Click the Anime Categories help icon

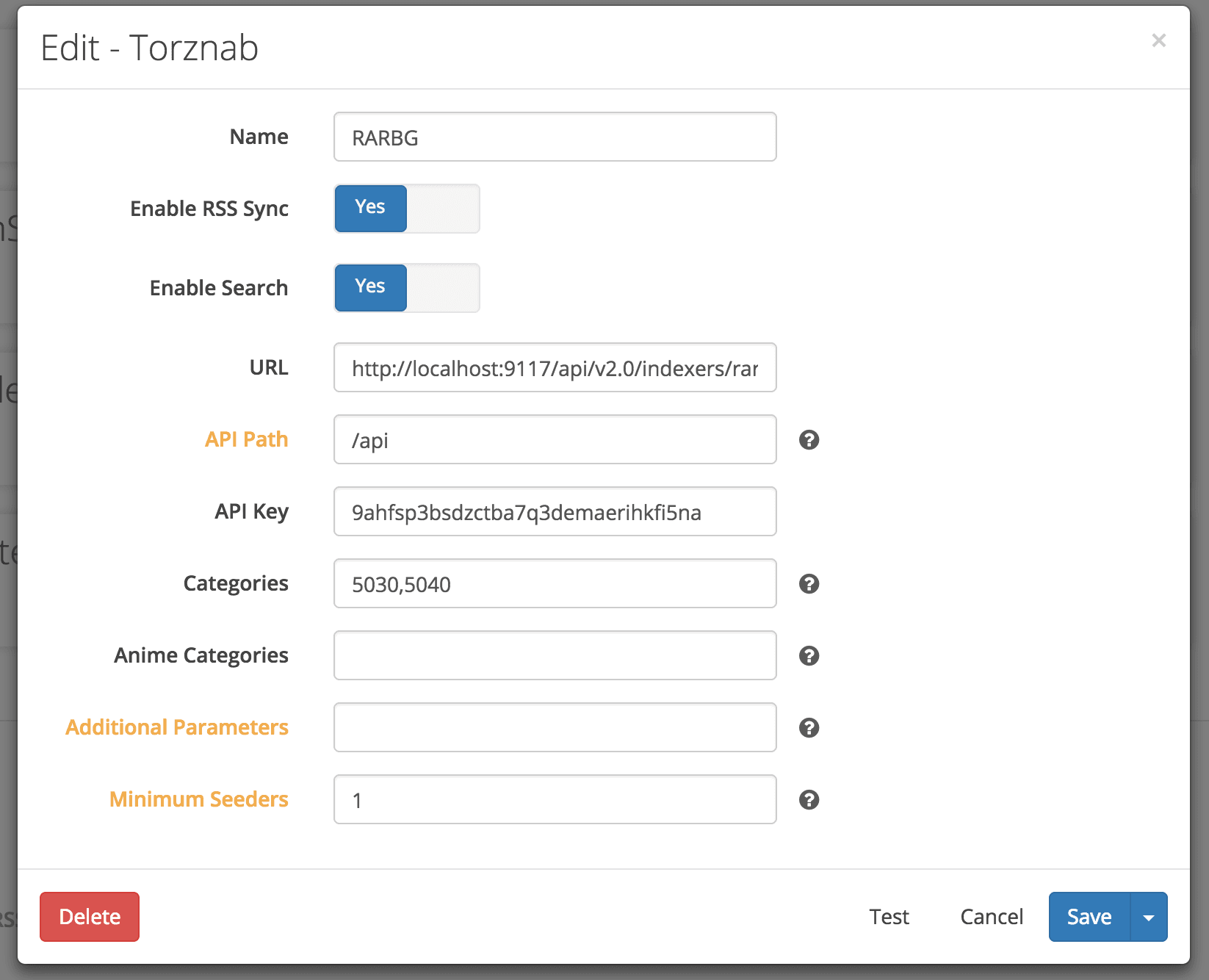(x=809, y=656)
